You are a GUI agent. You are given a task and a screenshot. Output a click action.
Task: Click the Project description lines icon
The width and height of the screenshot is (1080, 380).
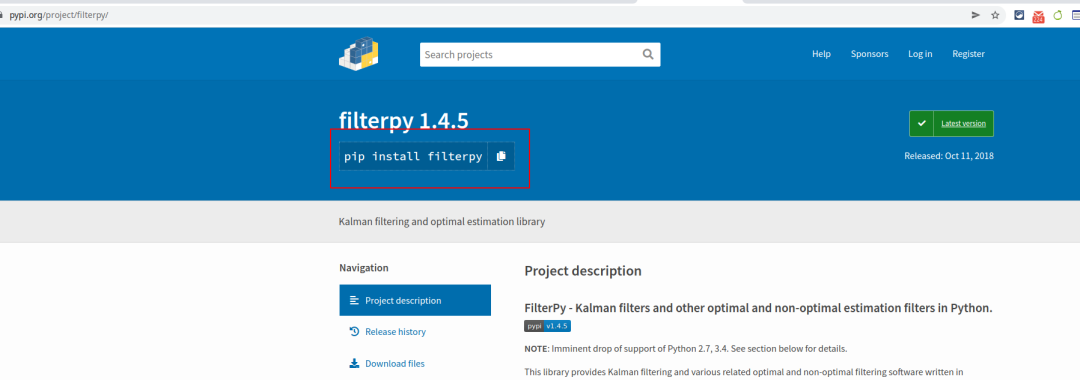click(354, 300)
